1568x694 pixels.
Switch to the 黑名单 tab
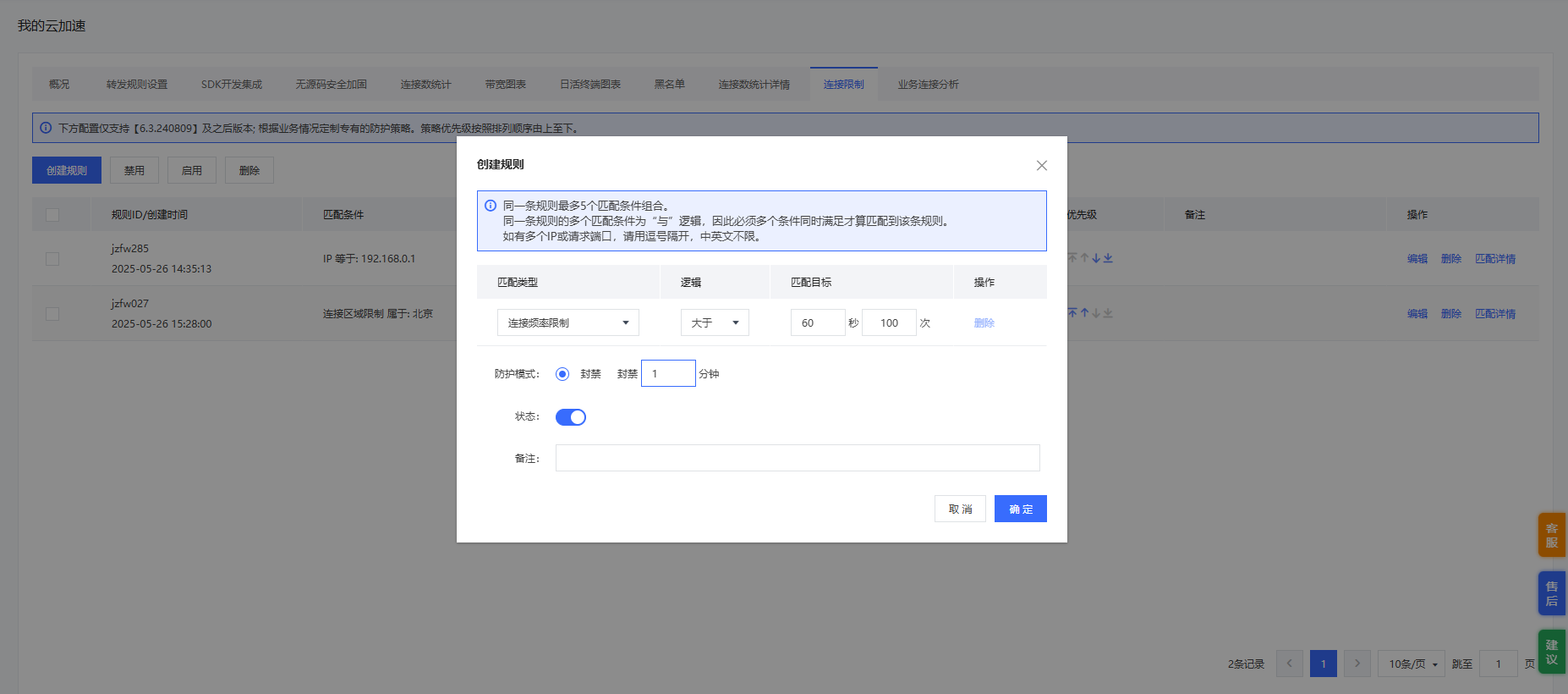tap(670, 85)
